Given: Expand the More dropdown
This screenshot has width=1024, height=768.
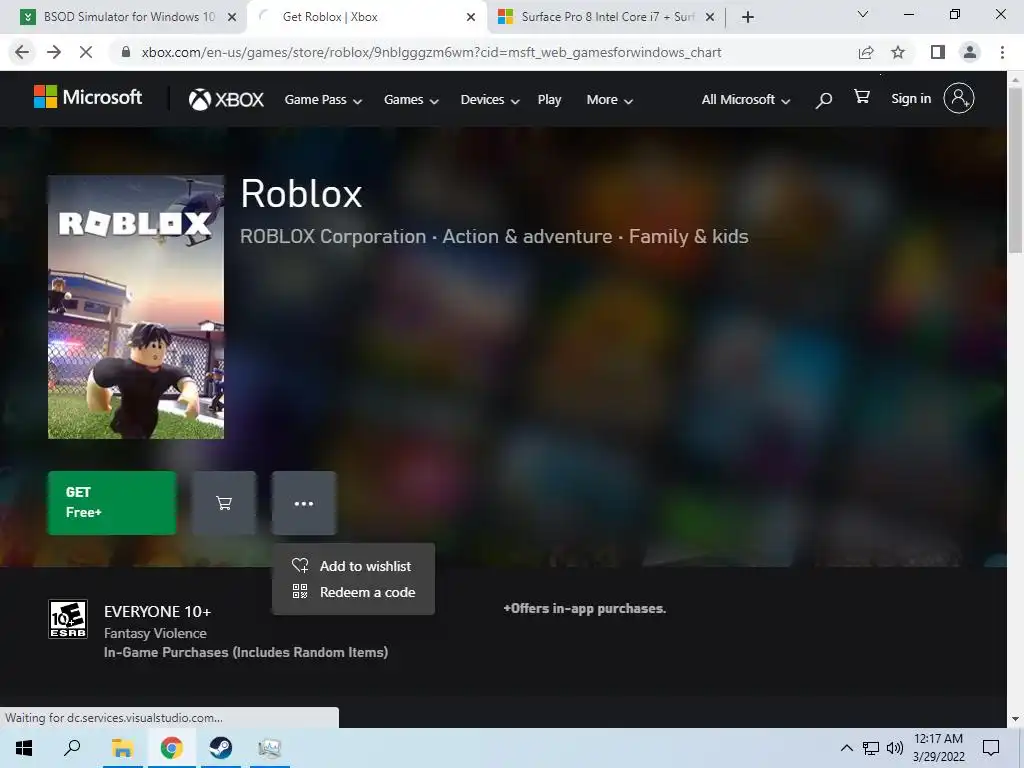Looking at the screenshot, I should click(x=609, y=100).
